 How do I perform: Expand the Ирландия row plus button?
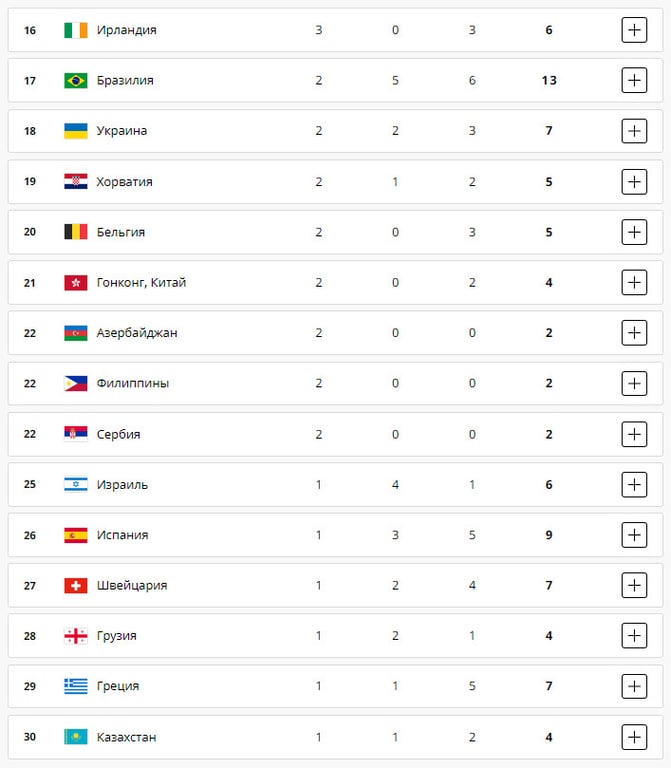[x=634, y=30]
